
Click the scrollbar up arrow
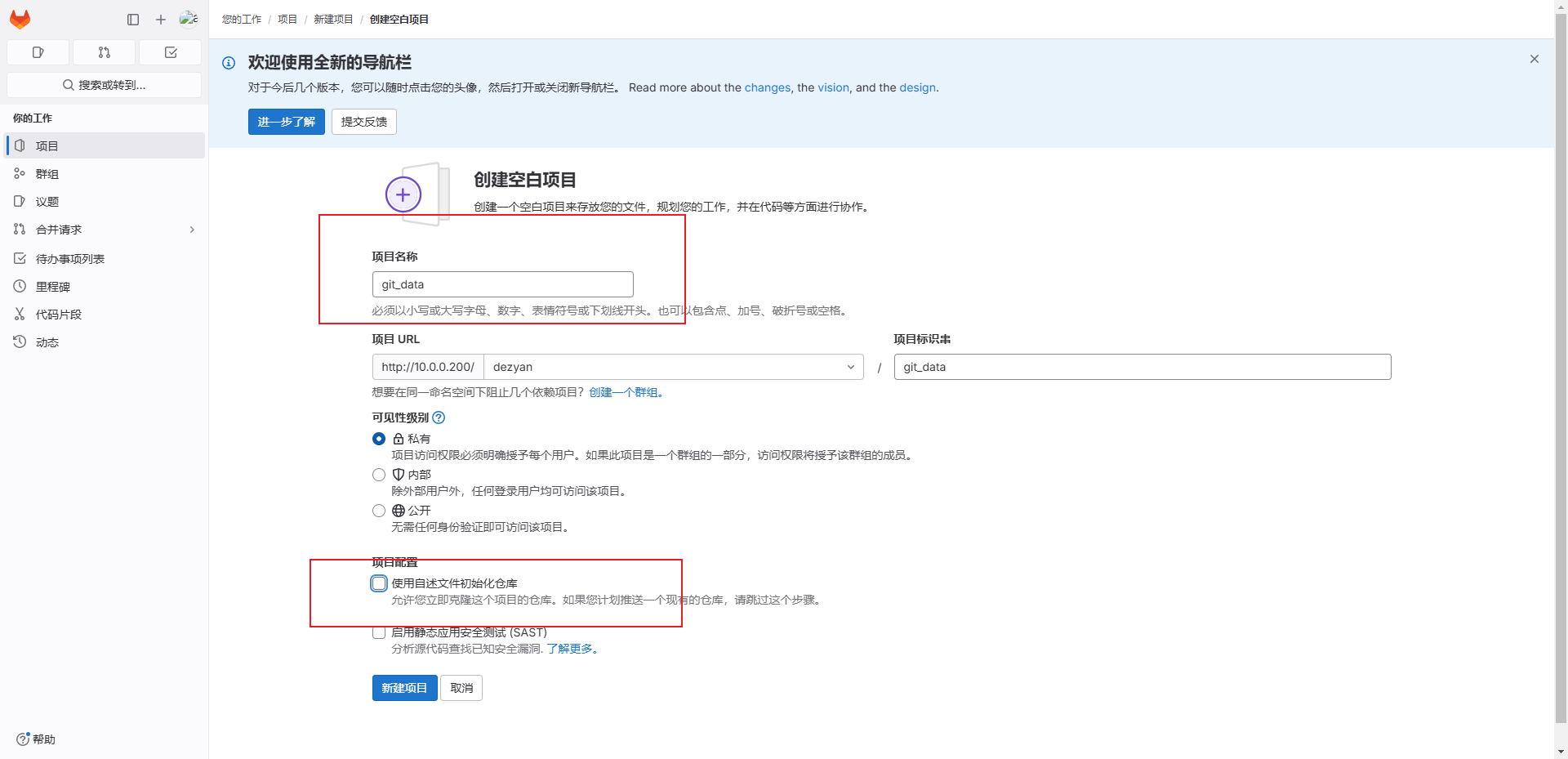click(1561, 6)
